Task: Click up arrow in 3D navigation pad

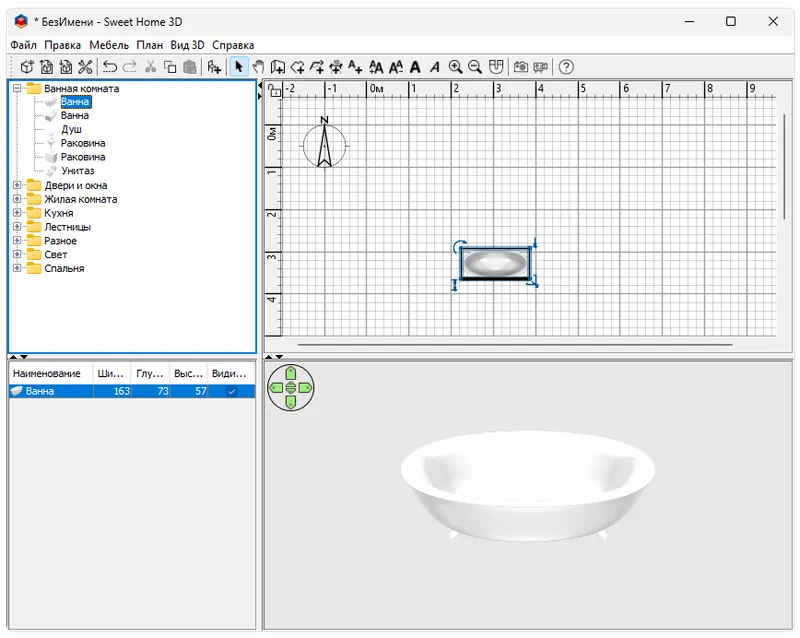Action: pos(290,373)
